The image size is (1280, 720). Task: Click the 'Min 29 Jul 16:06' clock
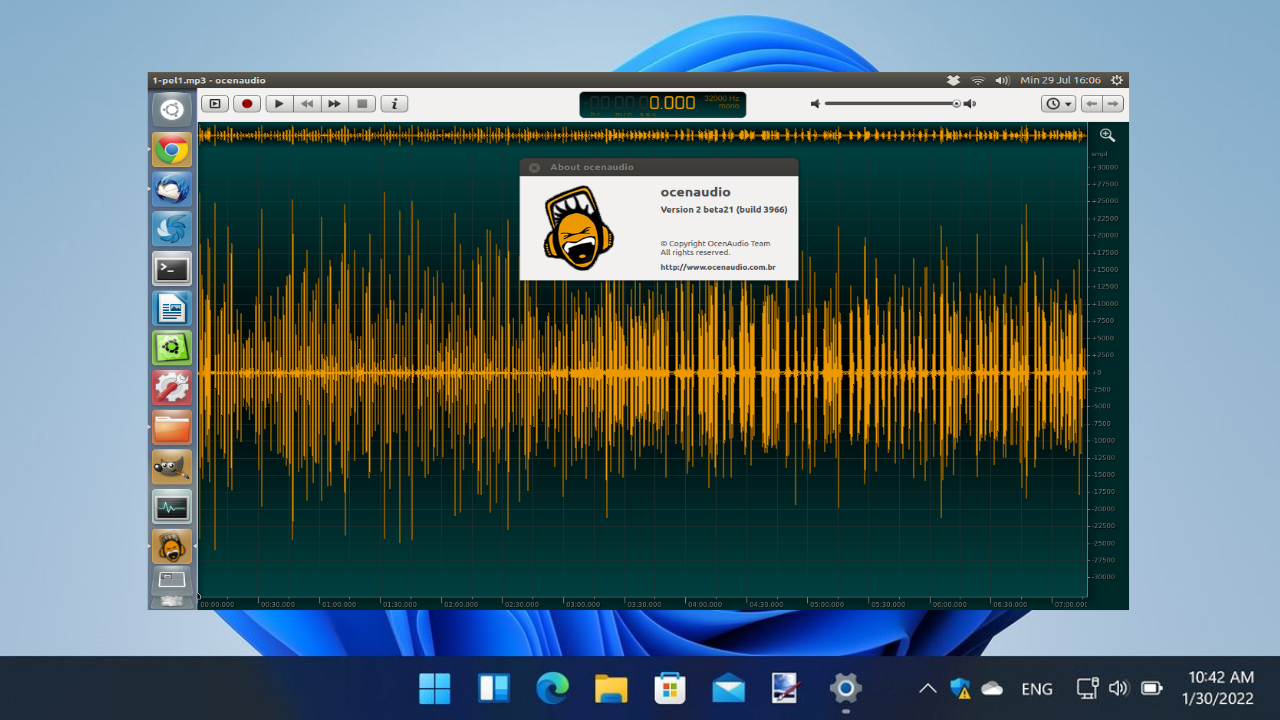coord(1060,80)
